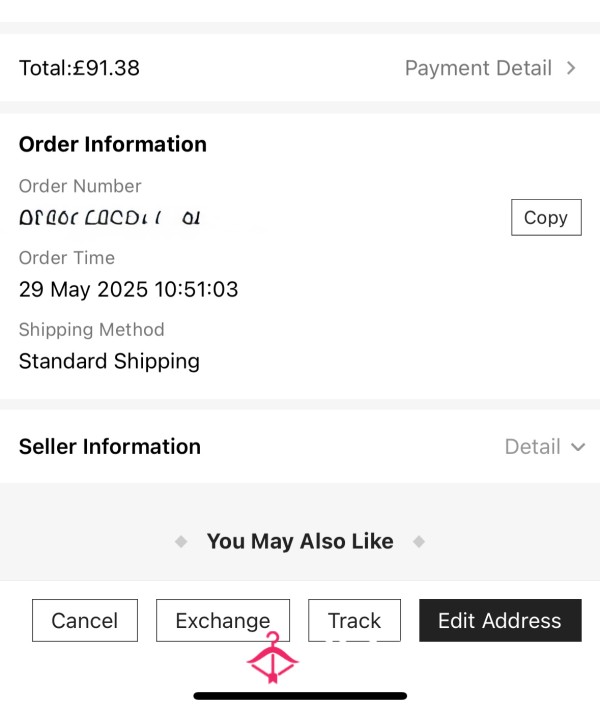The height and width of the screenshot is (712, 600).
Task: Tap the Exchange button
Action: [223, 620]
